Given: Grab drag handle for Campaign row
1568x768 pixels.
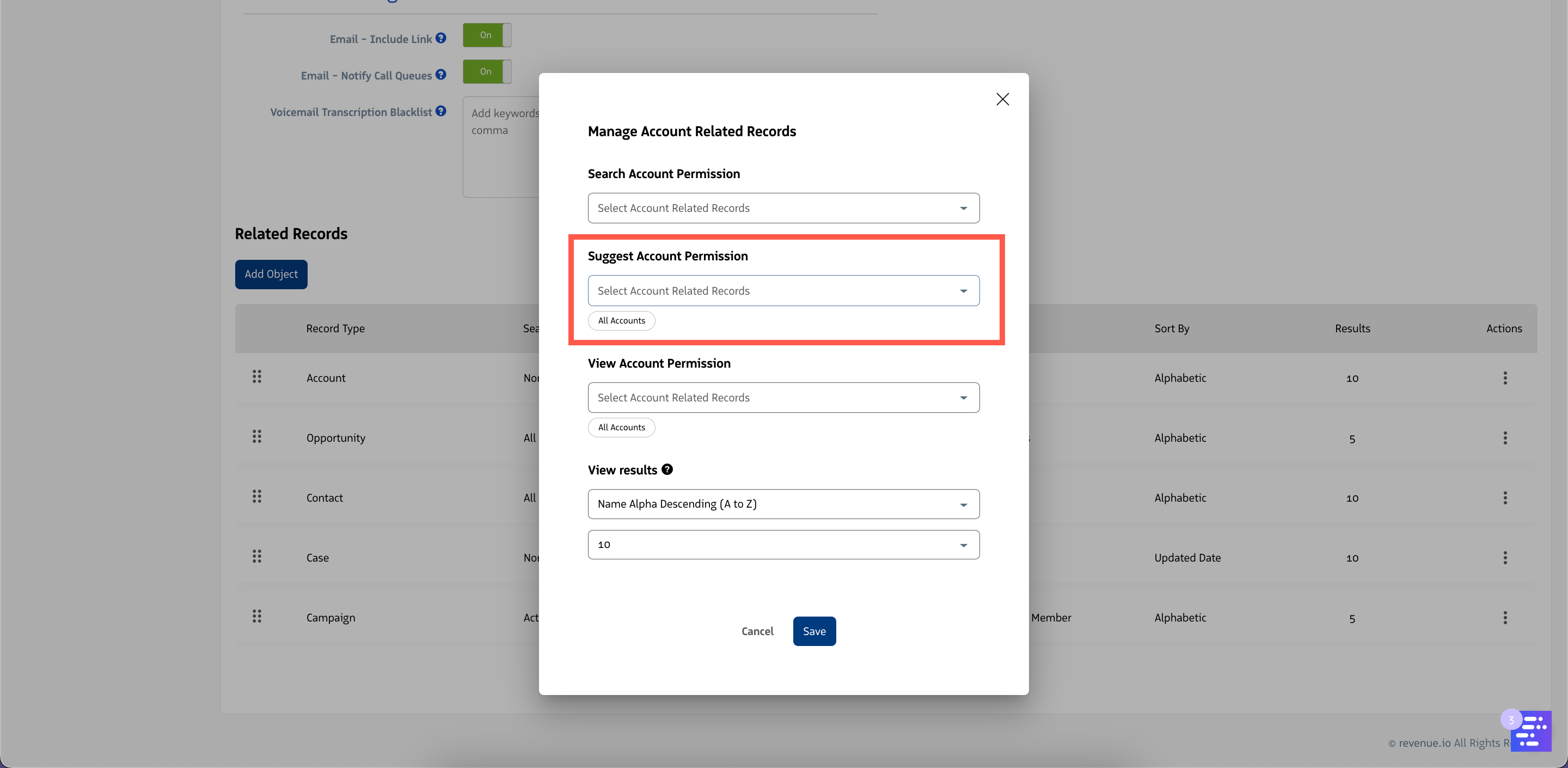Looking at the screenshot, I should [257, 617].
